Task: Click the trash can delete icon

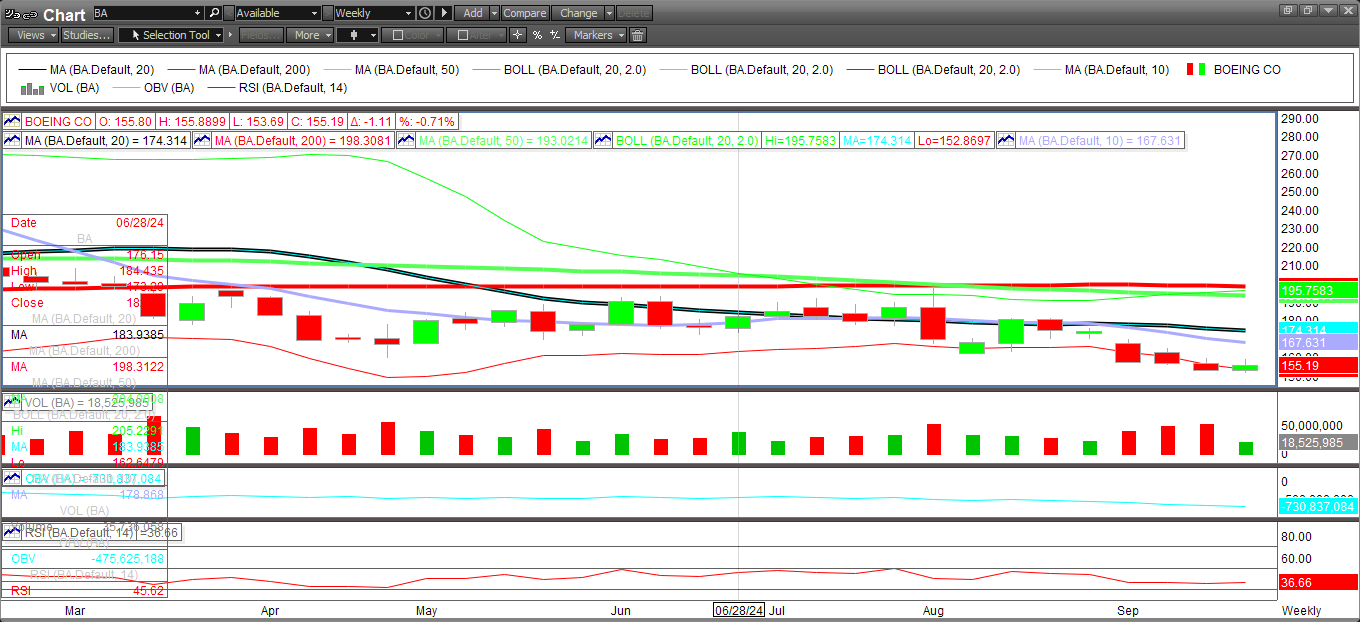Action: click(637, 35)
